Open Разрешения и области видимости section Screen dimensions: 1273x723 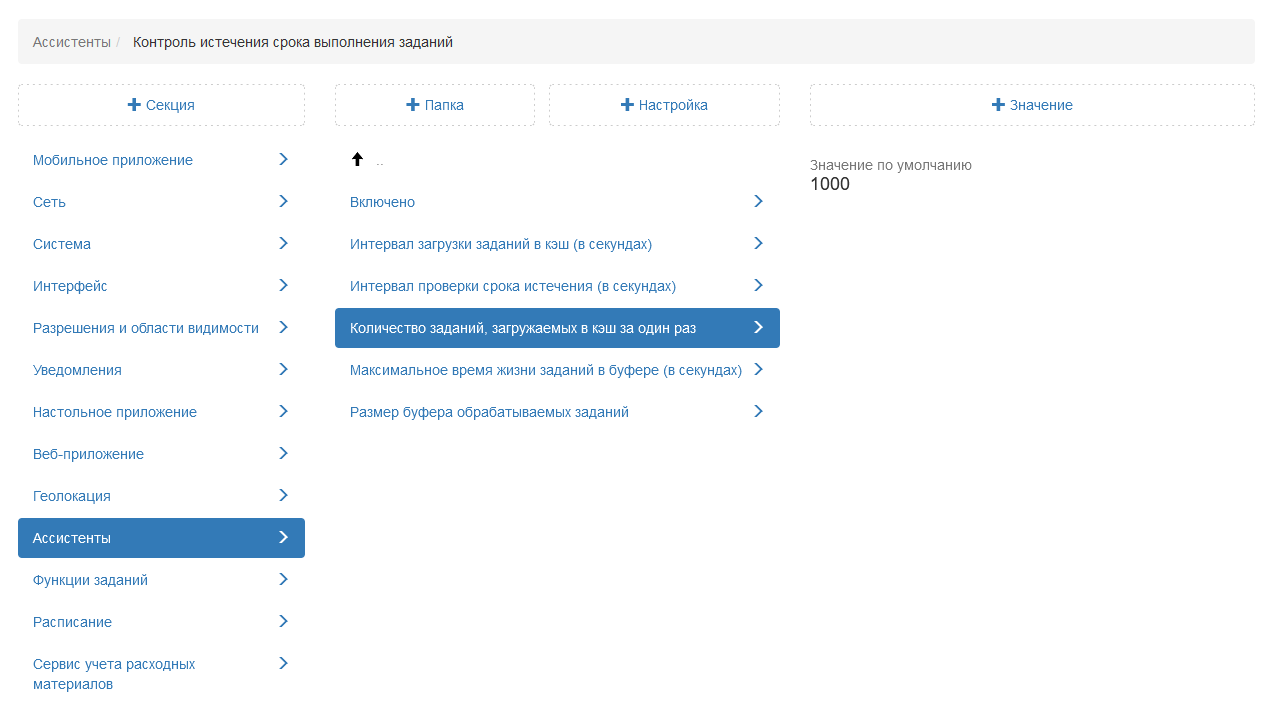(x=146, y=328)
